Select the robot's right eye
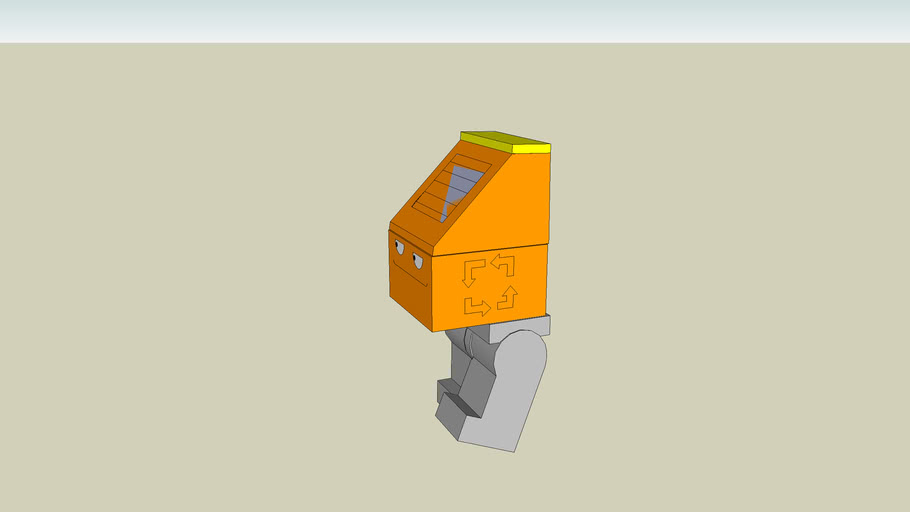This screenshot has height=512, width=910. 418,262
